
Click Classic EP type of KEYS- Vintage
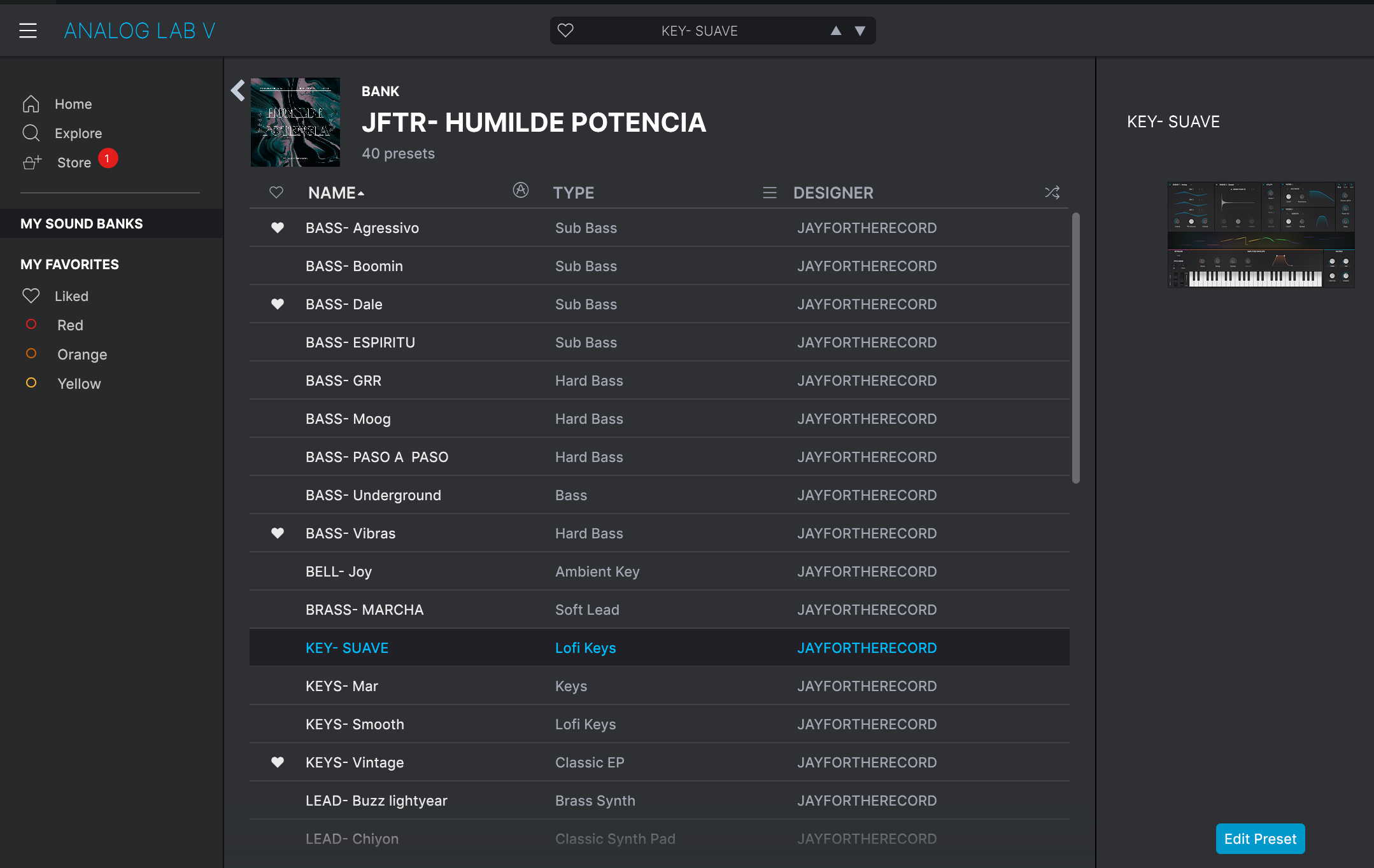click(590, 762)
